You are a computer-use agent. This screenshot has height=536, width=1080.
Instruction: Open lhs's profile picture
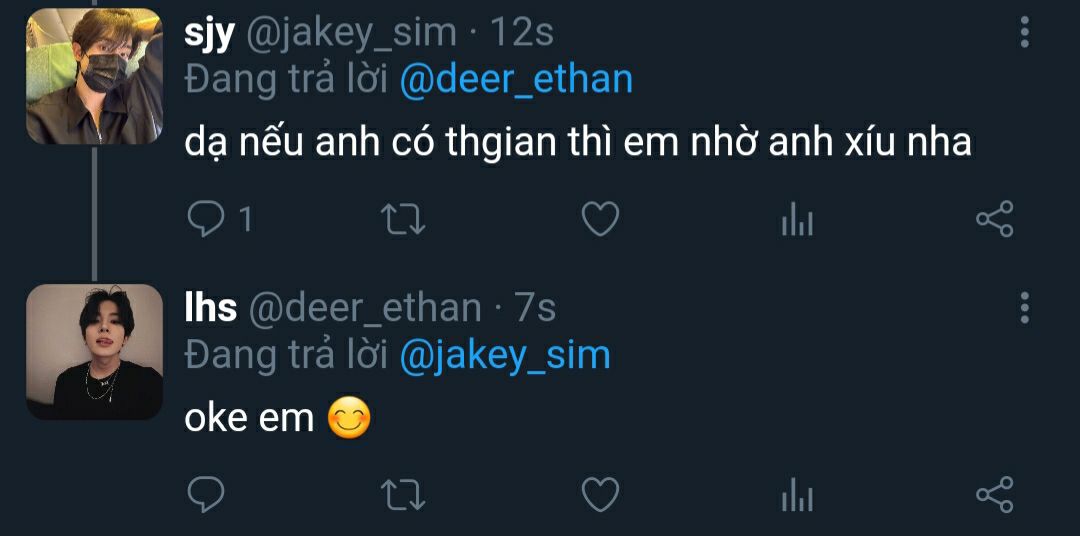[x=94, y=351]
